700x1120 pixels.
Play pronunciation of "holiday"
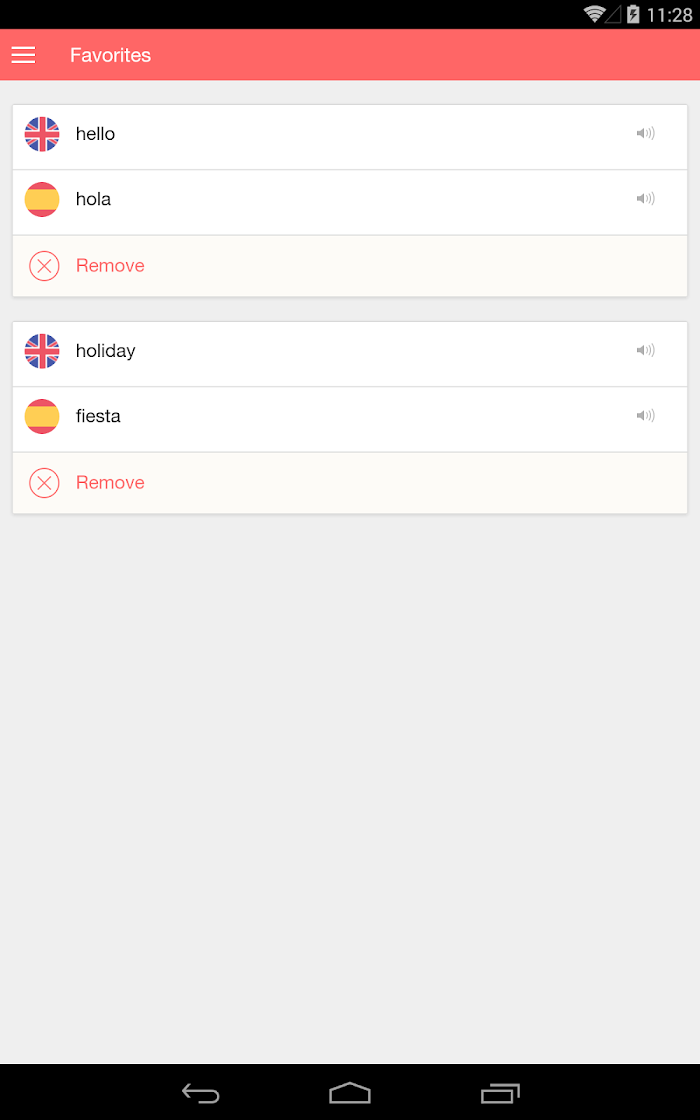646,350
